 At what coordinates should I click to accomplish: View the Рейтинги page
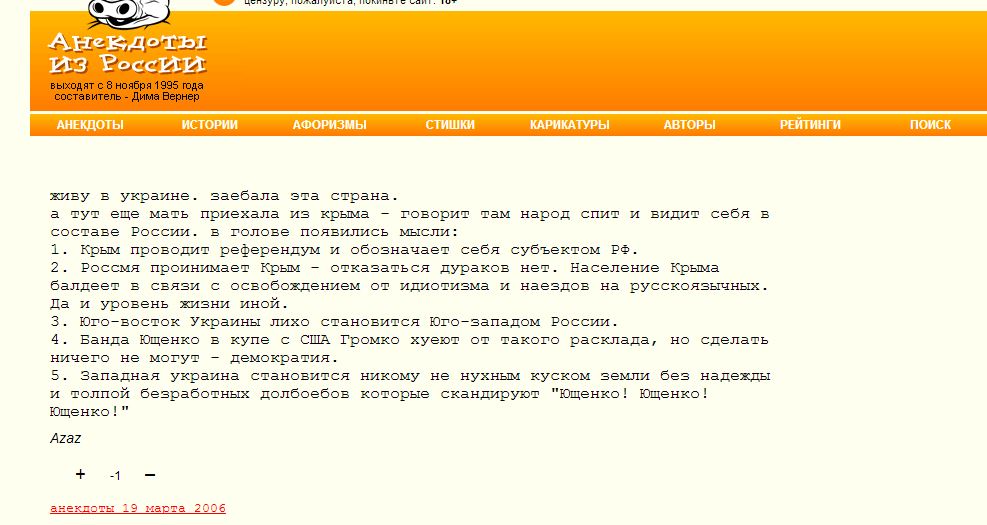[x=810, y=125]
